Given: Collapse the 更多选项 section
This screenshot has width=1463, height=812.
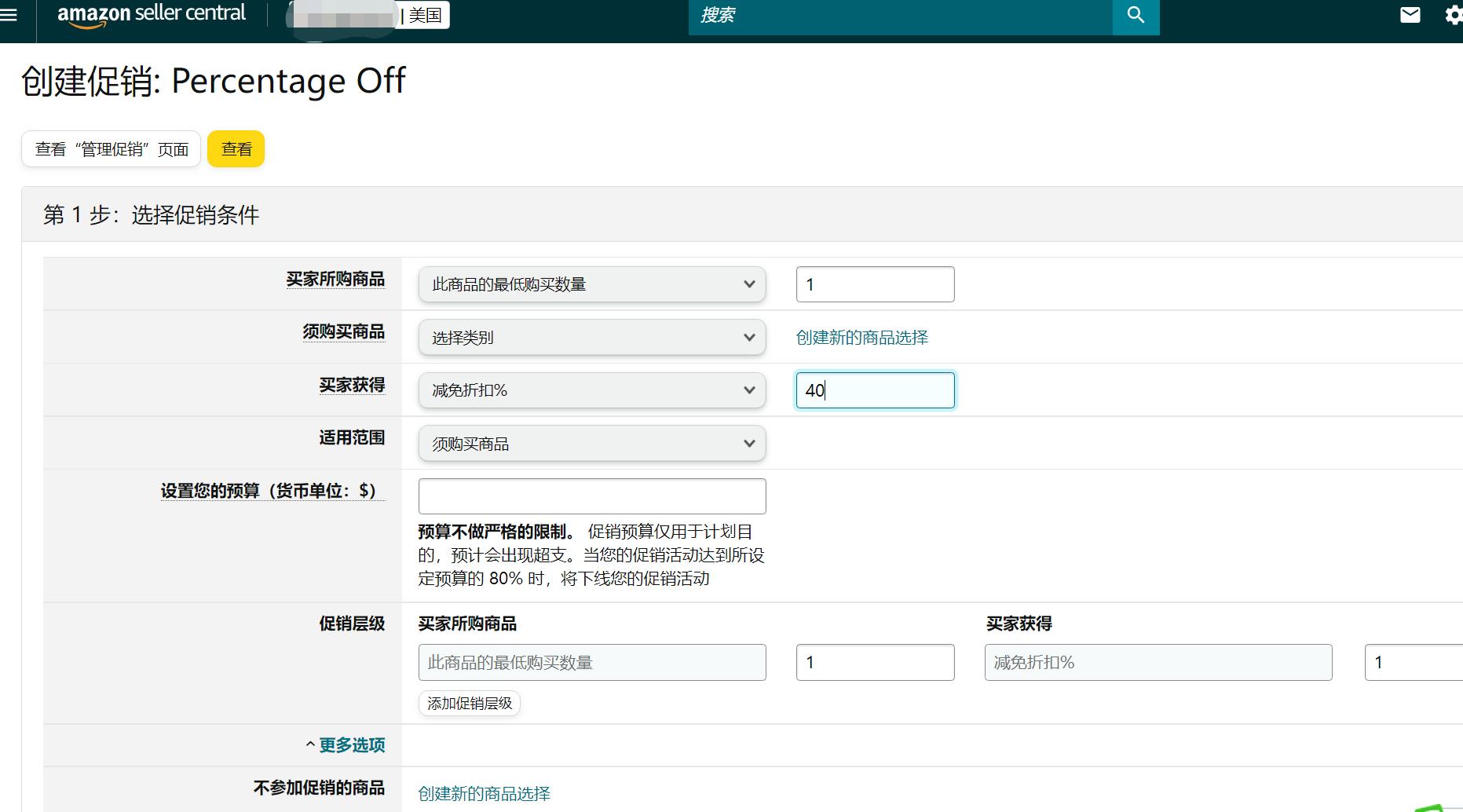Looking at the screenshot, I should point(351,744).
